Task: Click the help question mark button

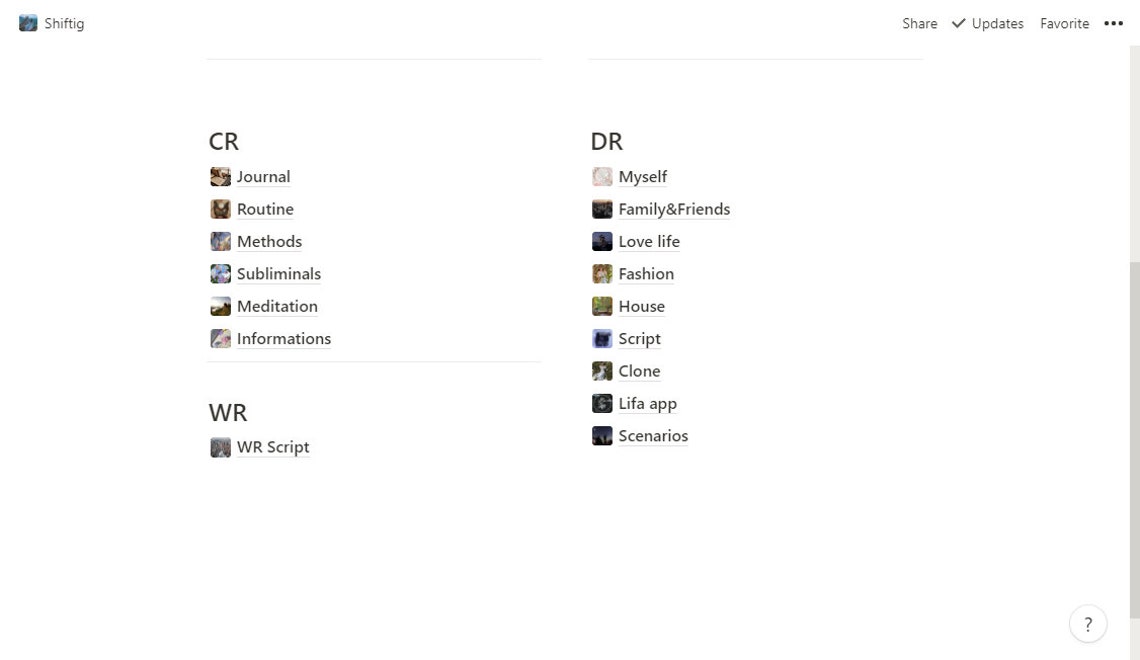Action: point(1088,624)
